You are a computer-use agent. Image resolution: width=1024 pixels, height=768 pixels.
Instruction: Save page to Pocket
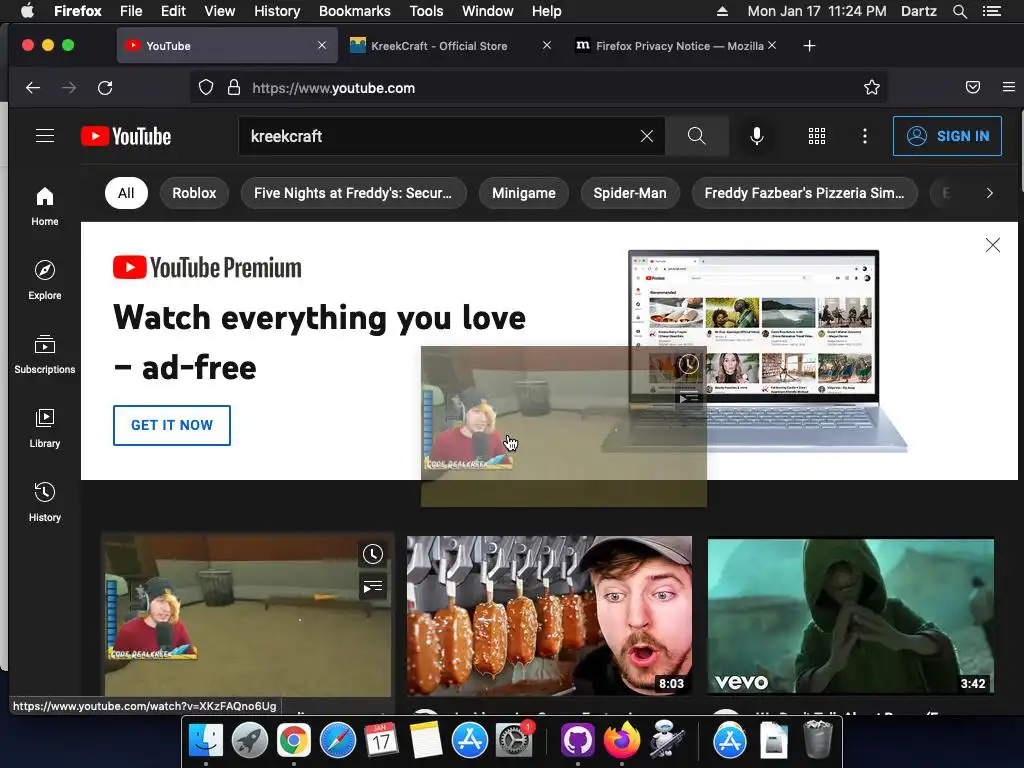(x=973, y=88)
